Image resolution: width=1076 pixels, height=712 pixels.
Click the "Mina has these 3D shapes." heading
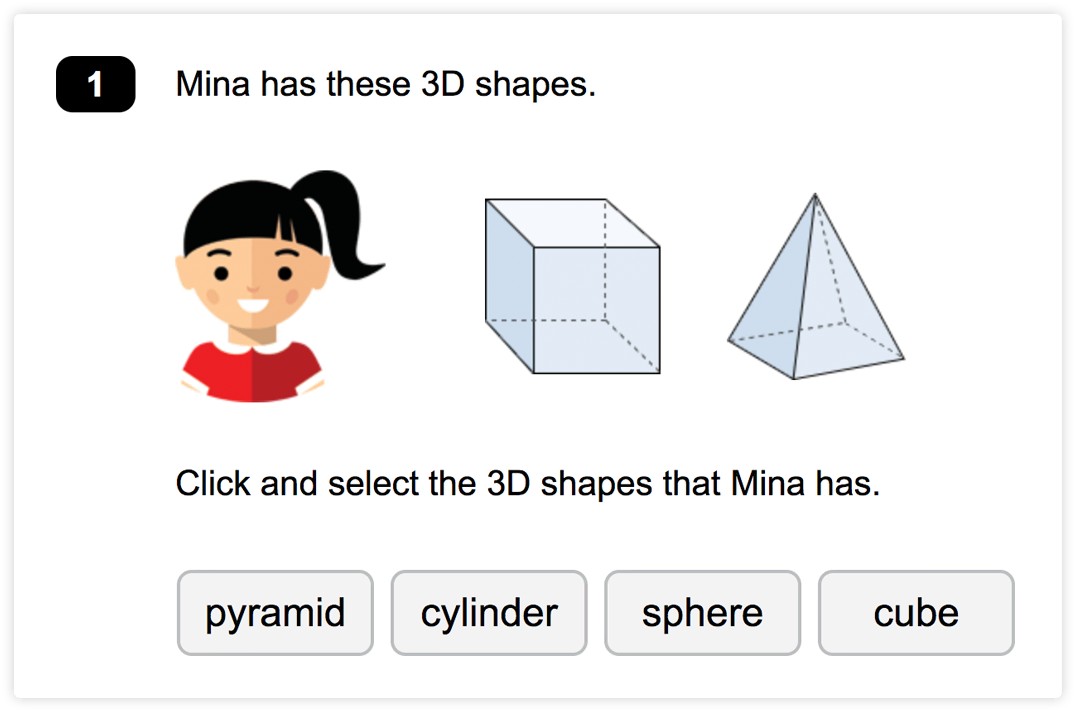(386, 85)
